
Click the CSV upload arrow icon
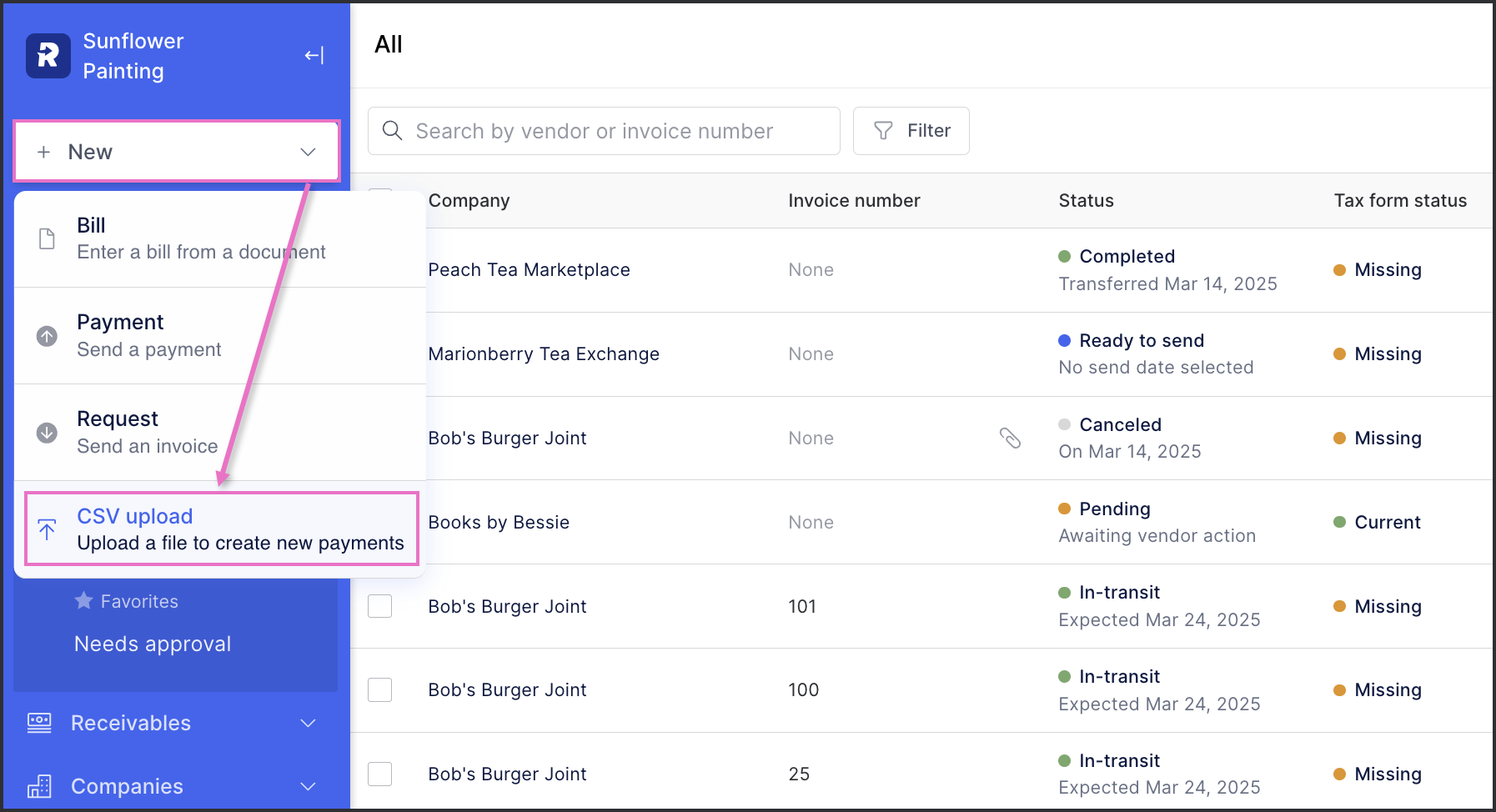[48, 529]
